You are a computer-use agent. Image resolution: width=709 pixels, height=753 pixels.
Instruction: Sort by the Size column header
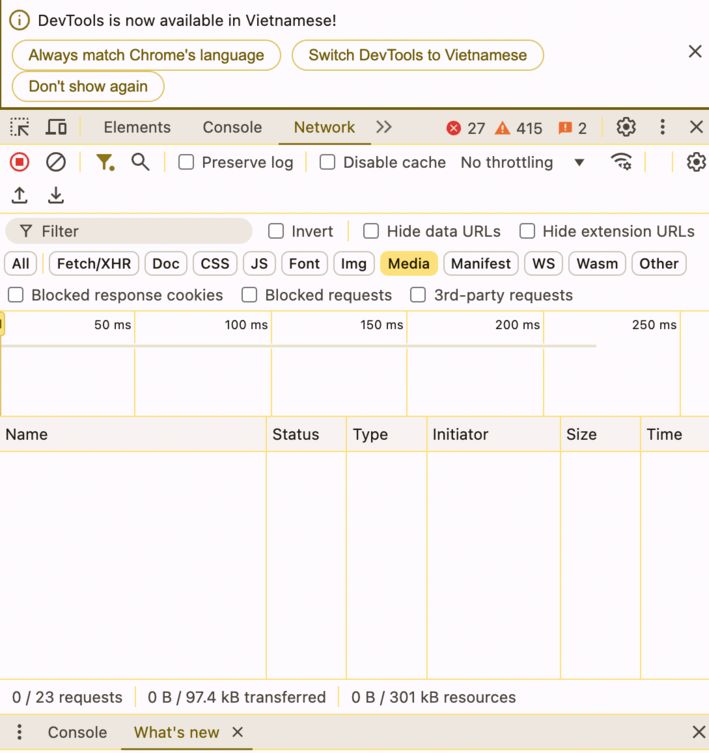coord(600,434)
